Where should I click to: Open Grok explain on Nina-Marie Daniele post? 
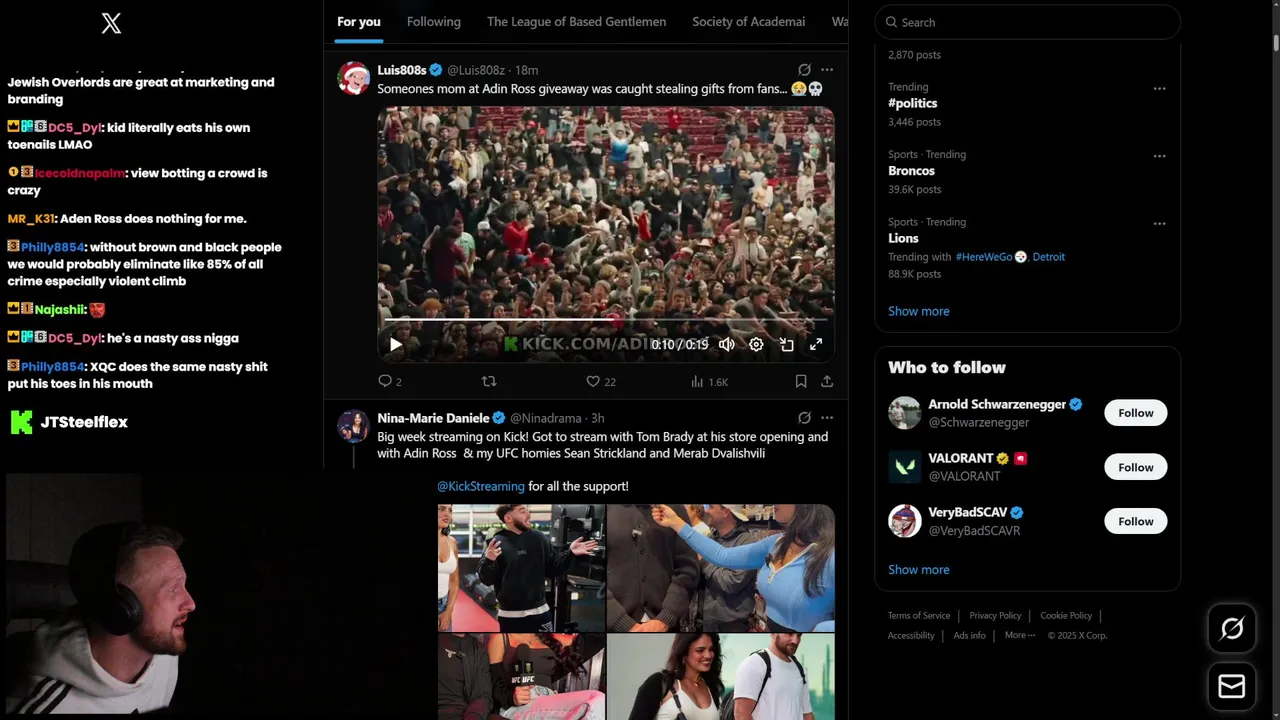[804, 418]
